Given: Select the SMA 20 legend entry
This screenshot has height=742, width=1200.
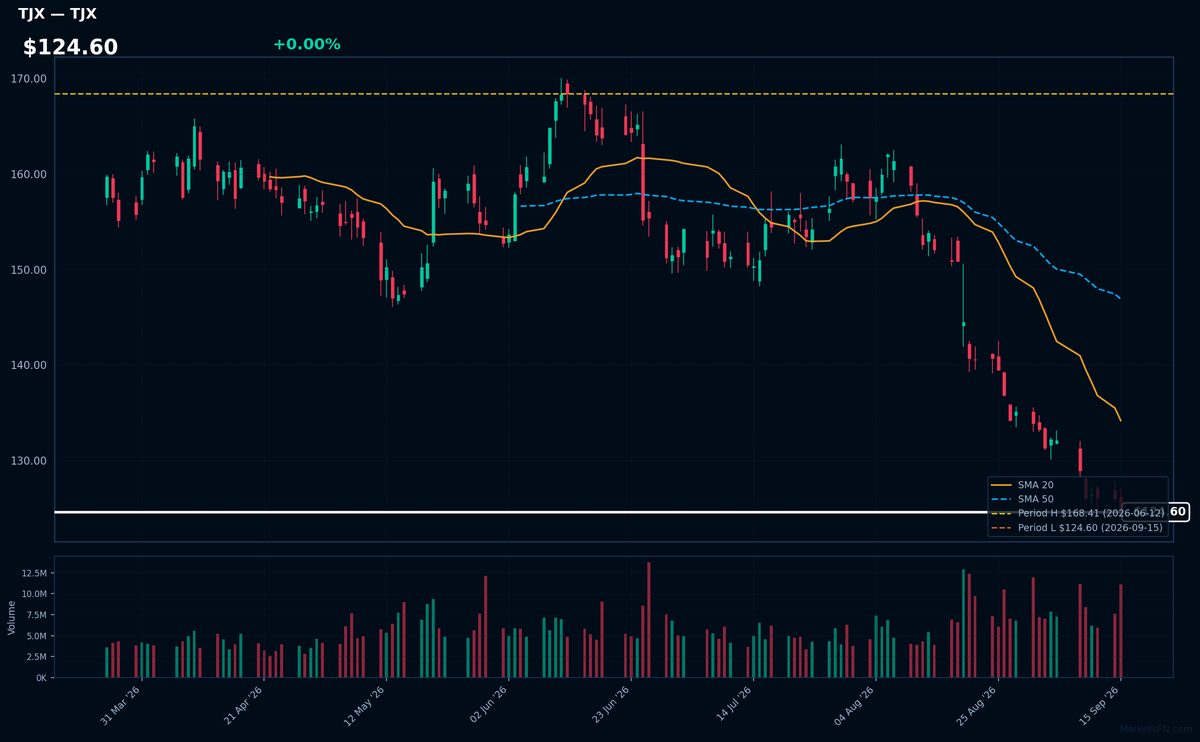Looking at the screenshot, I should (x=1022, y=484).
